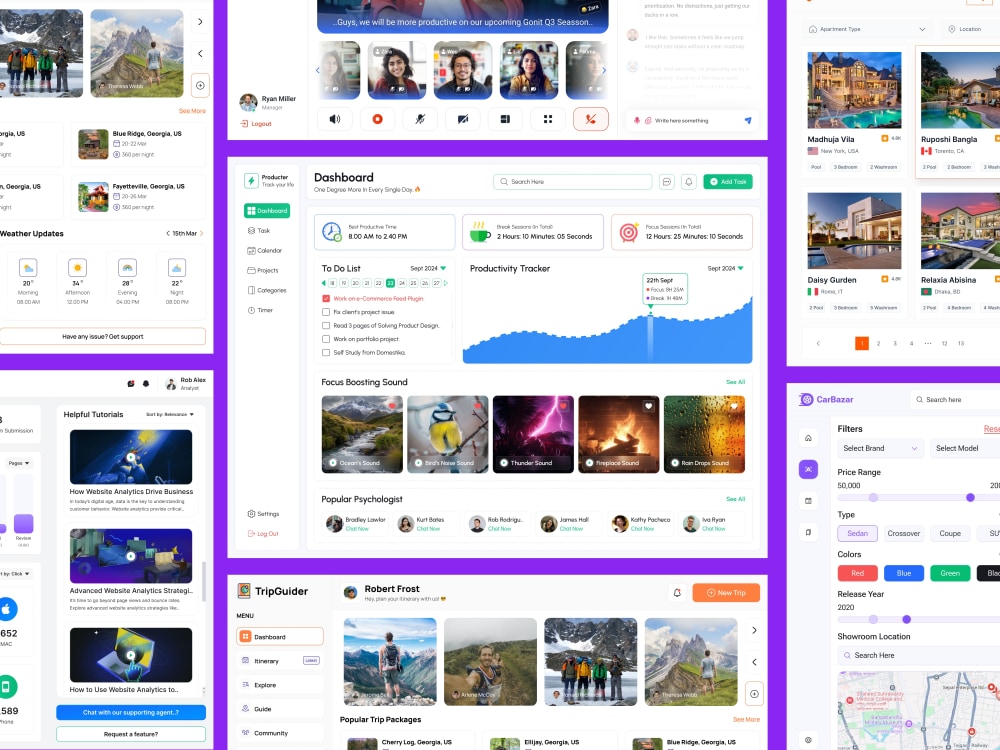The height and width of the screenshot is (750, 1000).
Task: Open the Pages dropdown in analytics panel
Action: click(18, 463)
